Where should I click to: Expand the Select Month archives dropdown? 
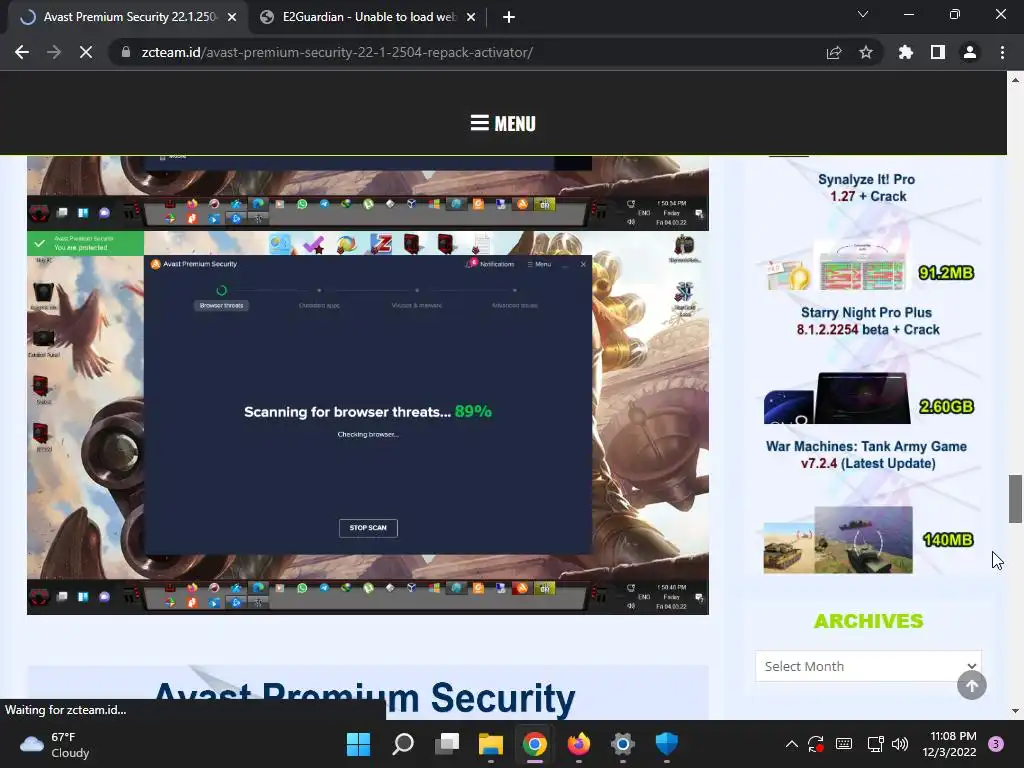point(868,666)
